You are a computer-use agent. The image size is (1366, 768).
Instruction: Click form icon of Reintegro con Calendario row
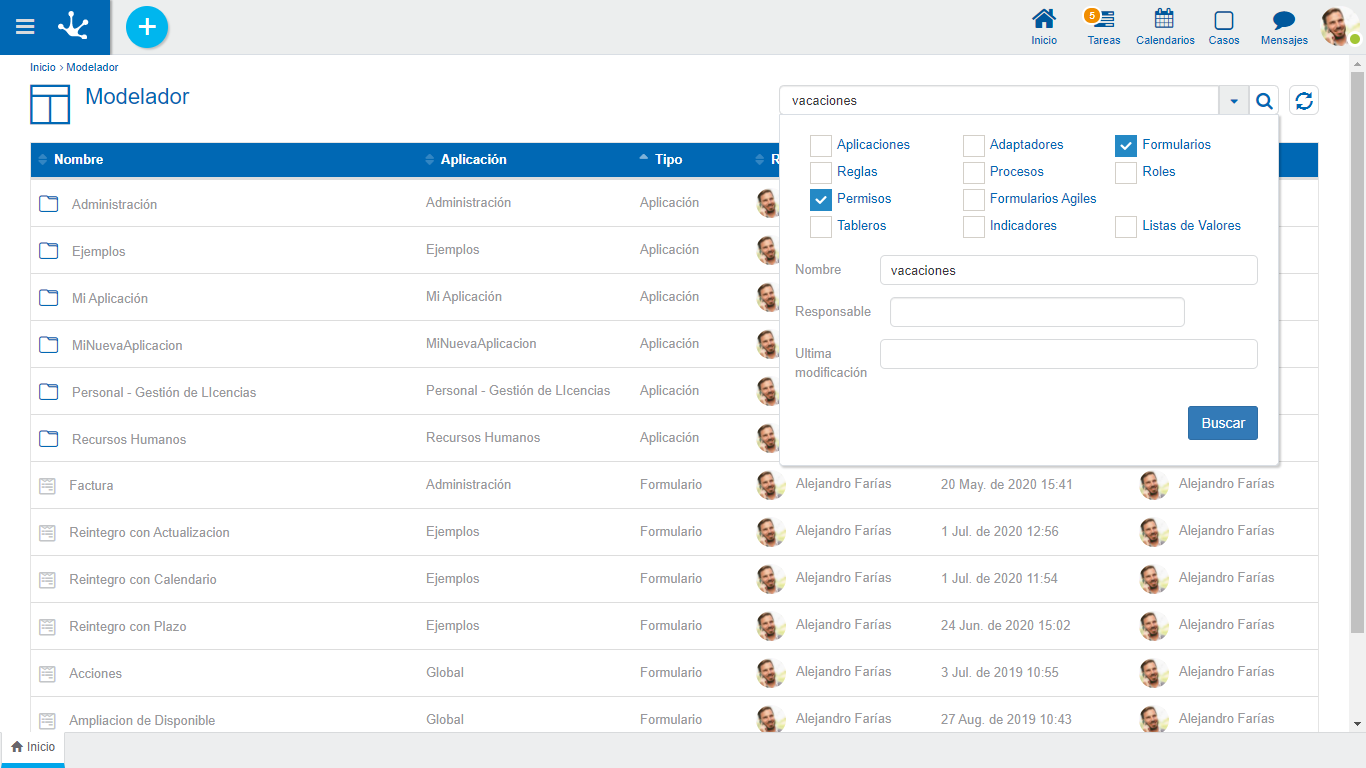pyautogui.click(x=47, y=580)
